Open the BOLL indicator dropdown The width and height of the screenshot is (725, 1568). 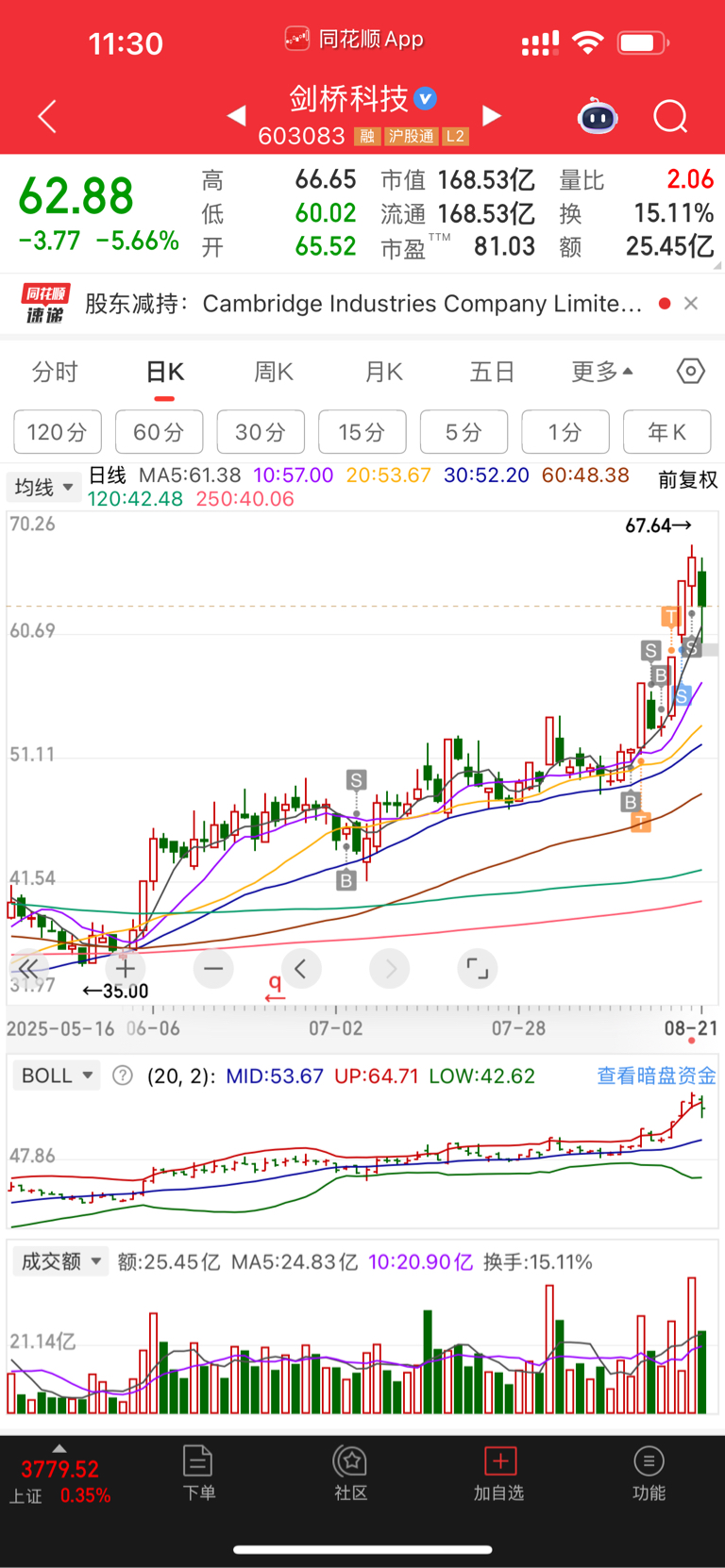click(x=57, y=1076)
